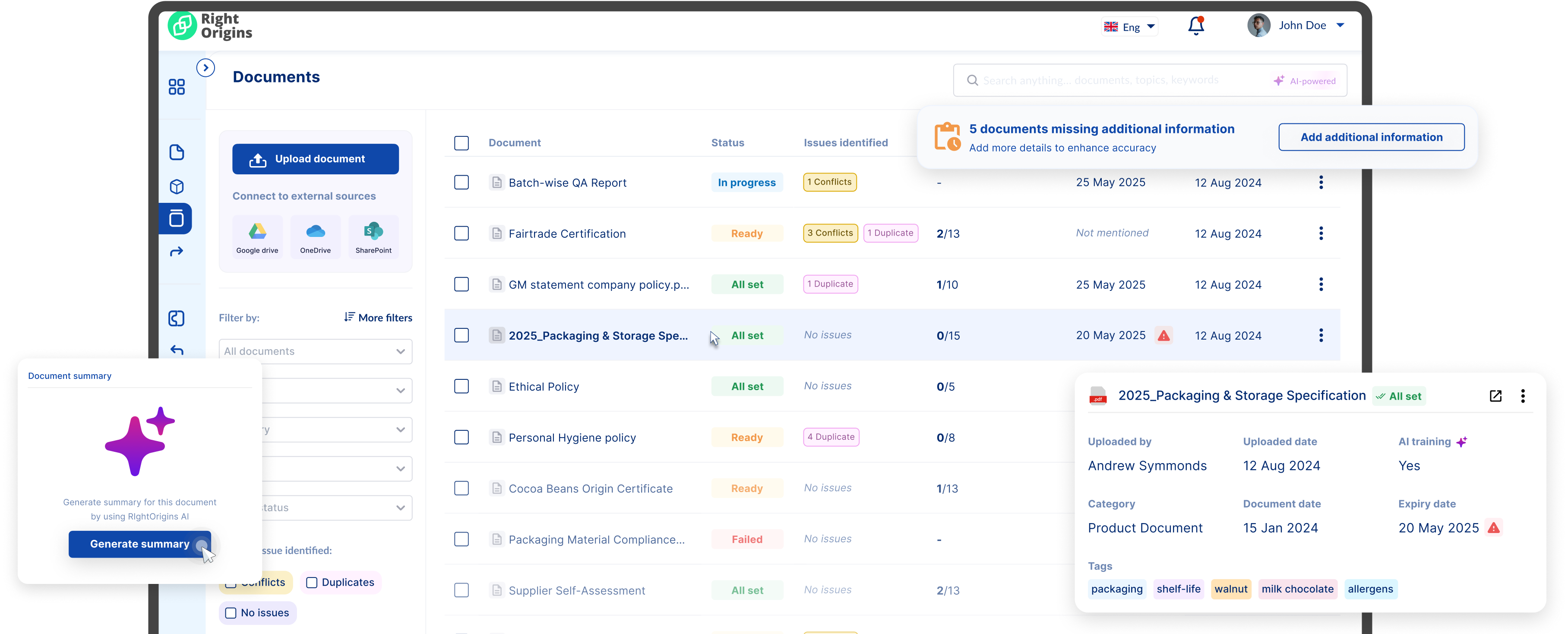Open the notifications bell
1568x634 pixels.
(1196, 25)
